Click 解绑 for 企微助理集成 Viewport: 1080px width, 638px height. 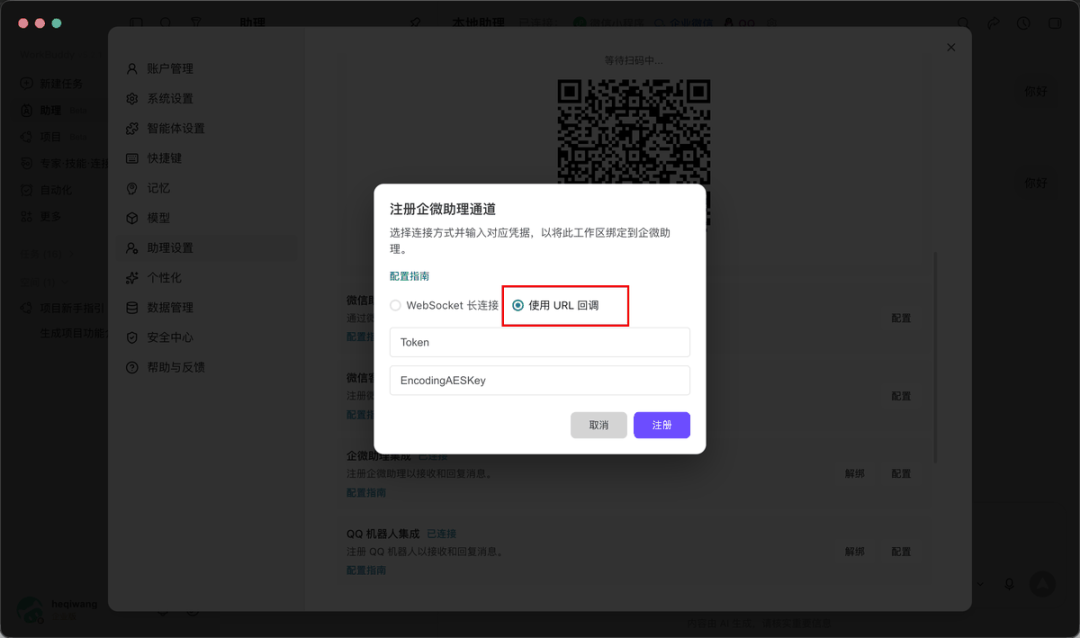pos(854,473)
